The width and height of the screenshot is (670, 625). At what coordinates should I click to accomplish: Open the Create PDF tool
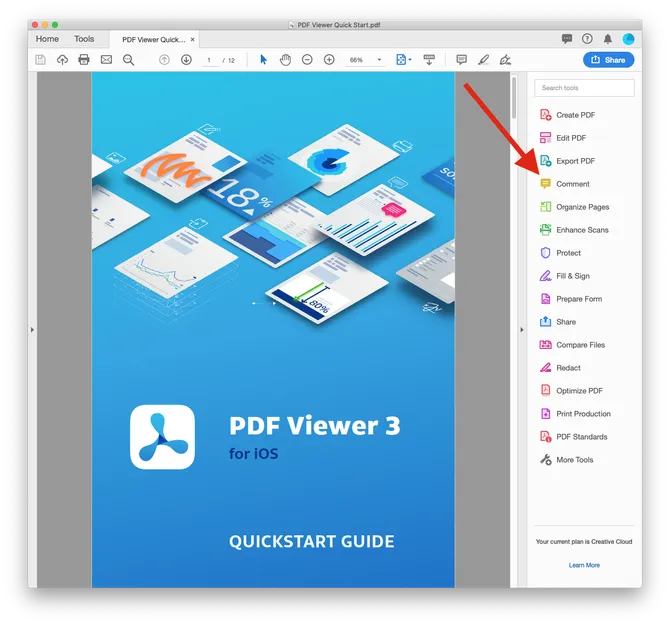point(567,115)
